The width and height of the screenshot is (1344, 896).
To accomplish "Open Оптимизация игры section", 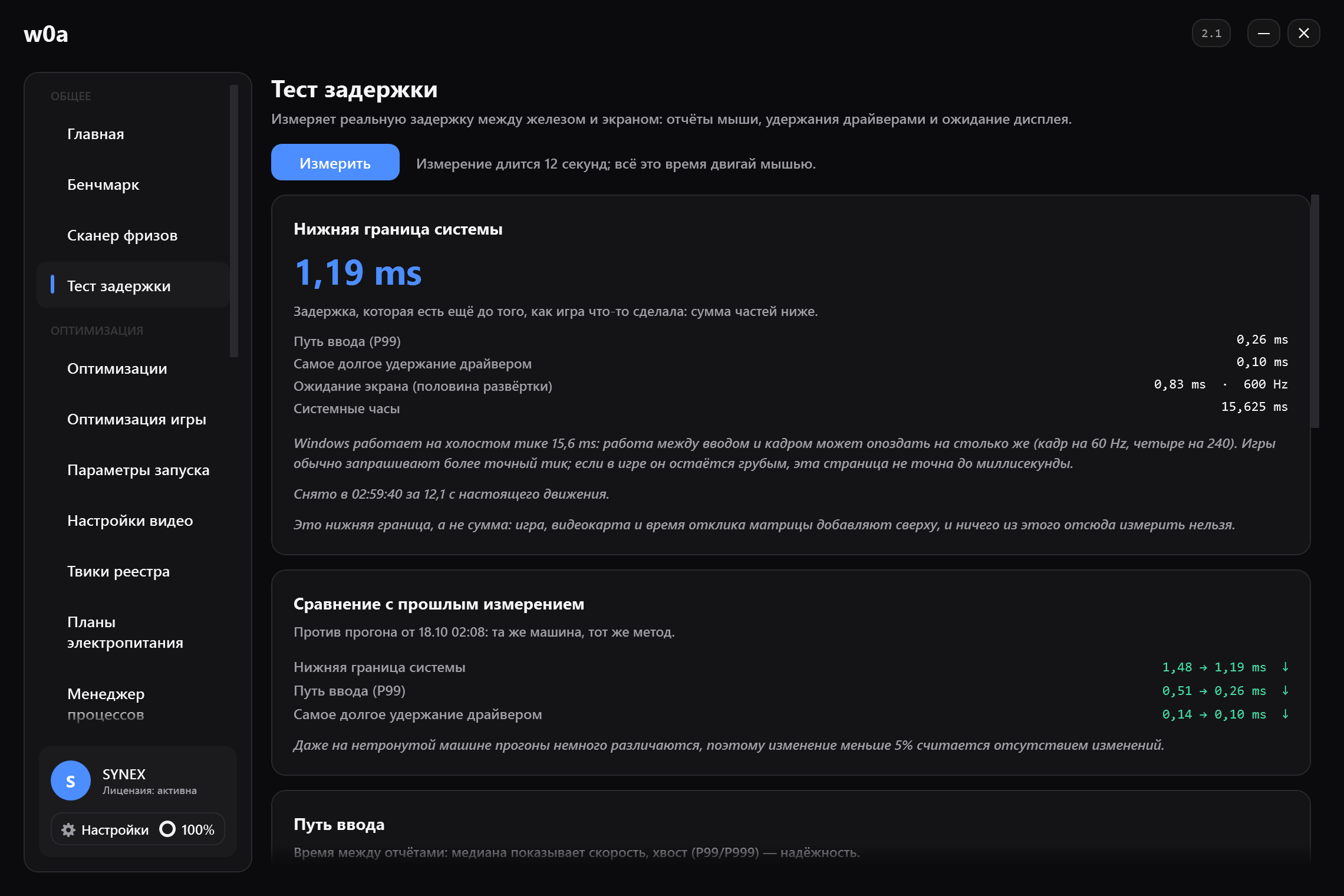I will 133,419.
